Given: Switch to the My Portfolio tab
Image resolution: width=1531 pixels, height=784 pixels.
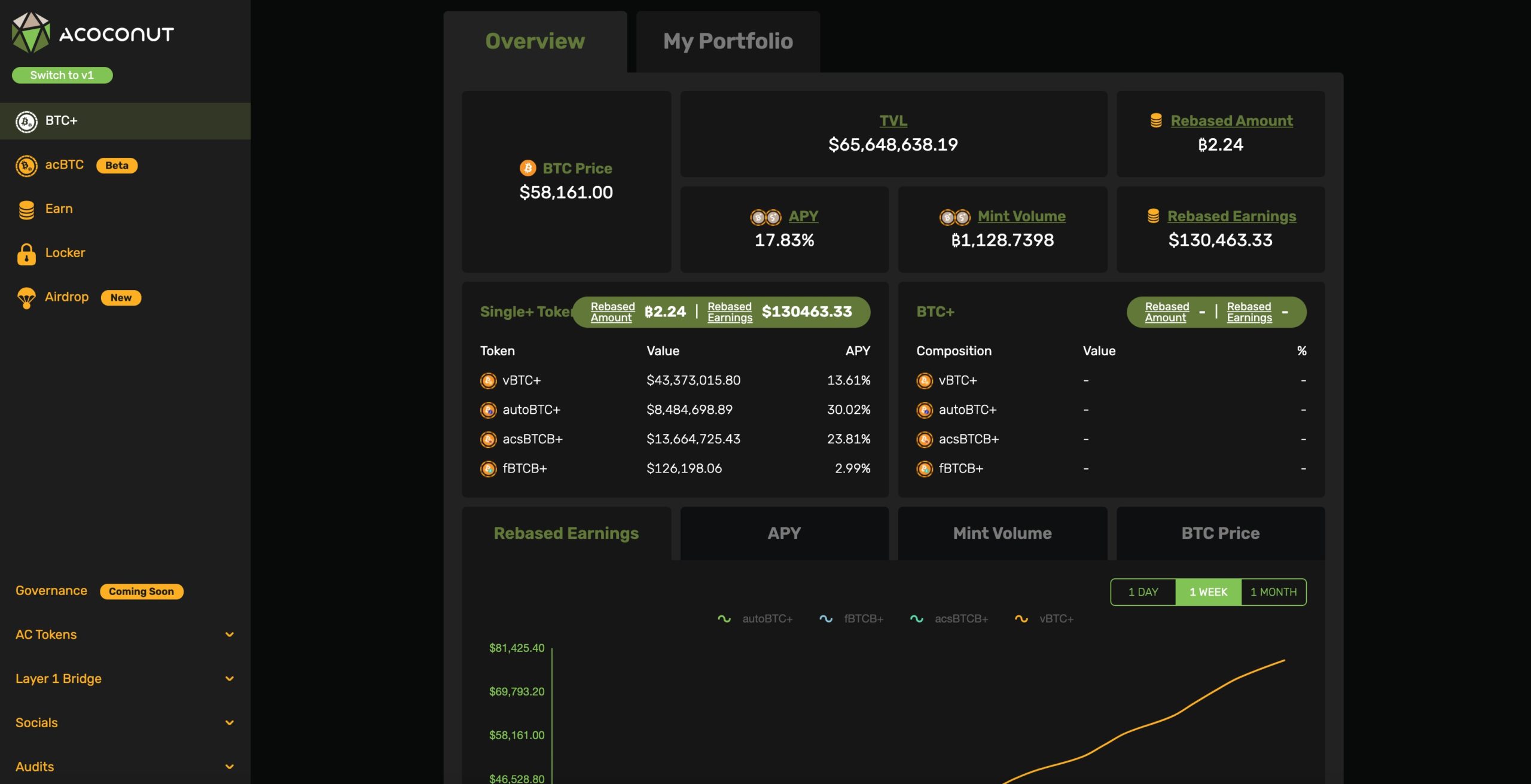Looking at the screenshot, I should (727, 41).
